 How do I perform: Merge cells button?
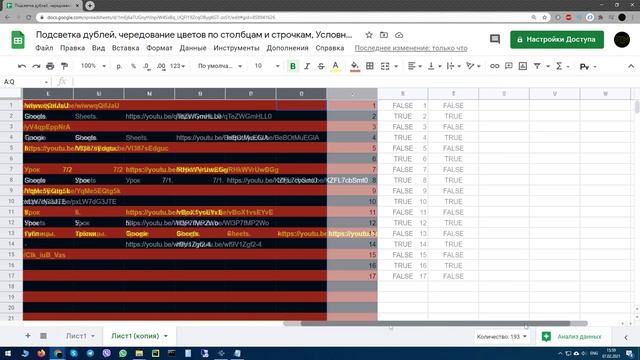tap(385, 66)
